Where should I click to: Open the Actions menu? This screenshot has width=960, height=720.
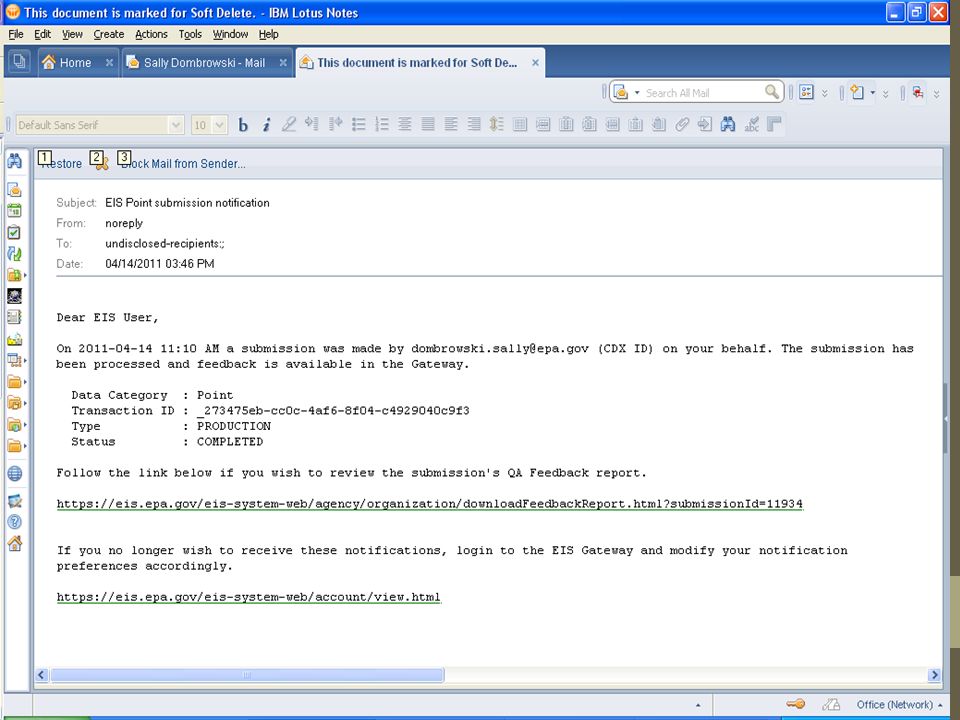[151, 34]
